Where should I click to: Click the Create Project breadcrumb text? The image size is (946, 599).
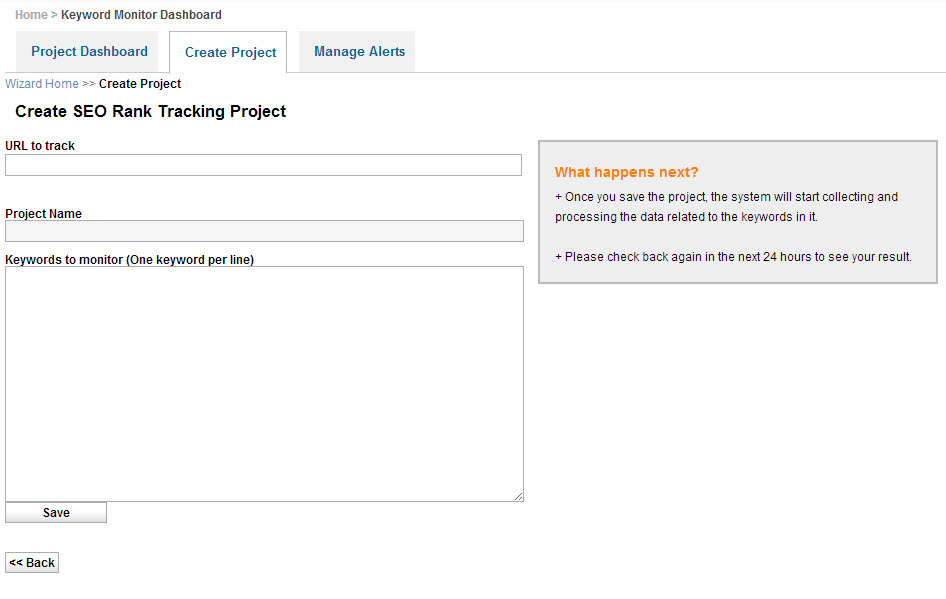[140, 84]
